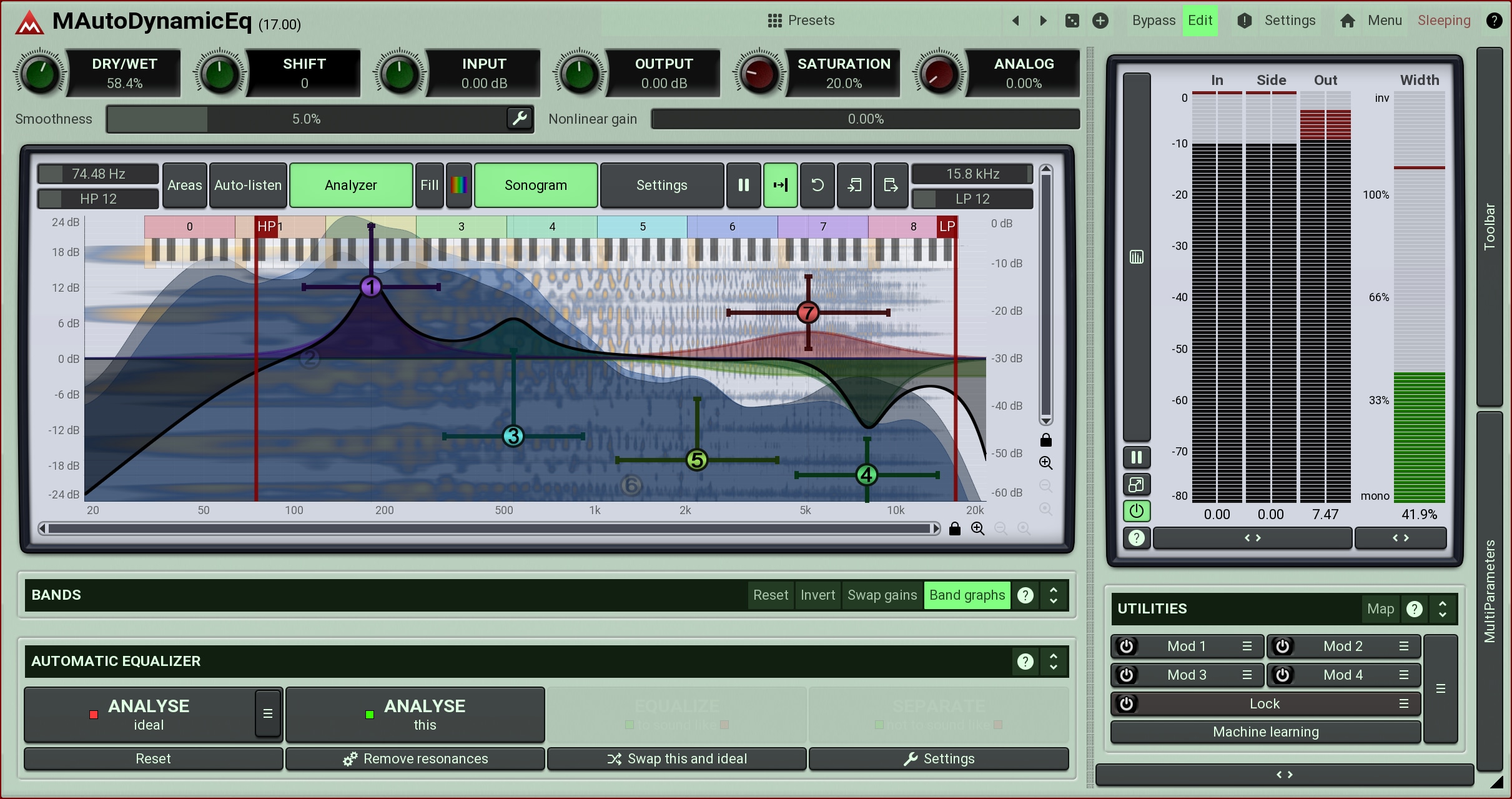This screenshot has height=799, width=1512.
Task: Click the random preset dice icon
Action: pos(1072,21)
